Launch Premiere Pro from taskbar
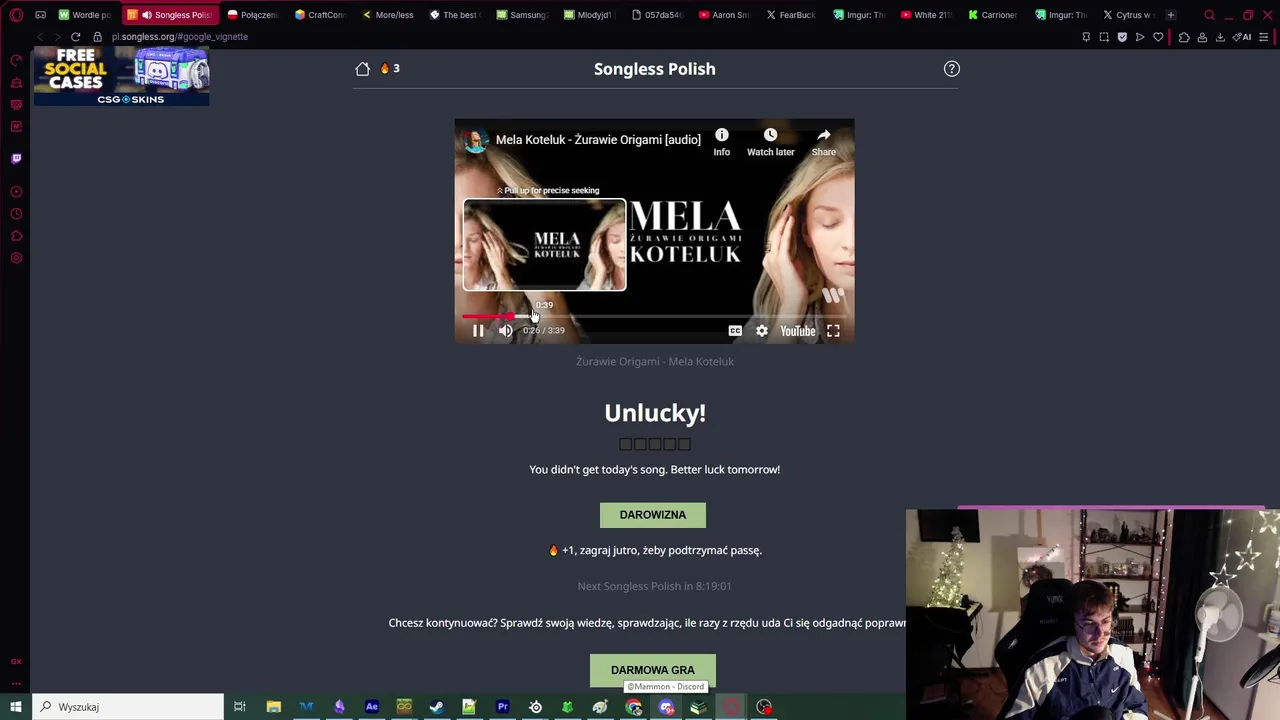Viewport: 1280px width, 720px height. (503, 707)
